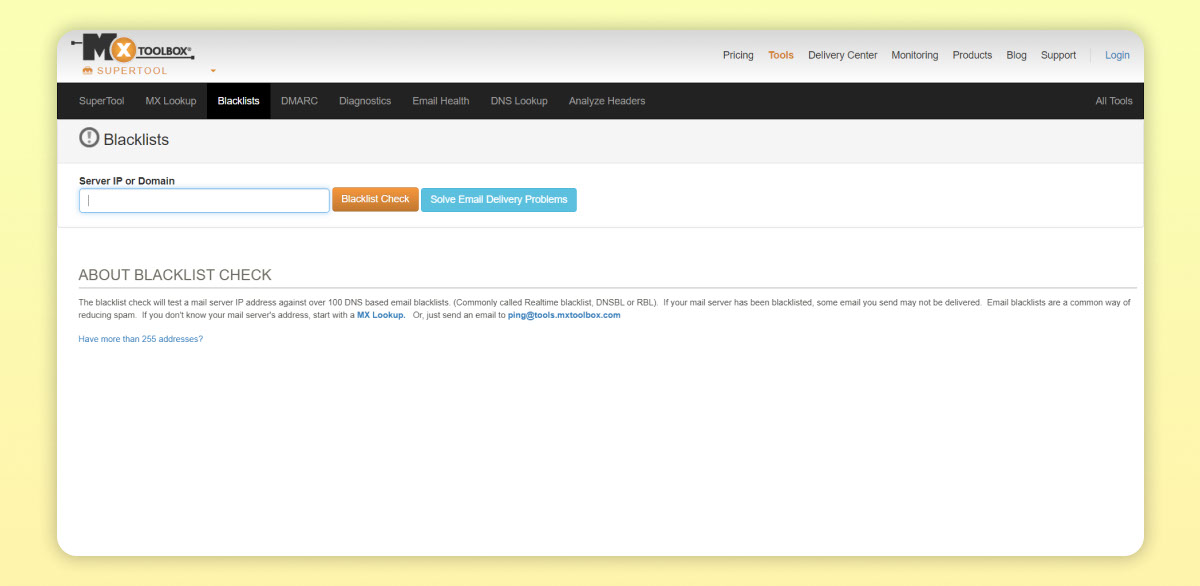The height and width of the screenshot is (586, 1200).
Task: Switch to the MX Lookup tab
Action: pos(171,101)
